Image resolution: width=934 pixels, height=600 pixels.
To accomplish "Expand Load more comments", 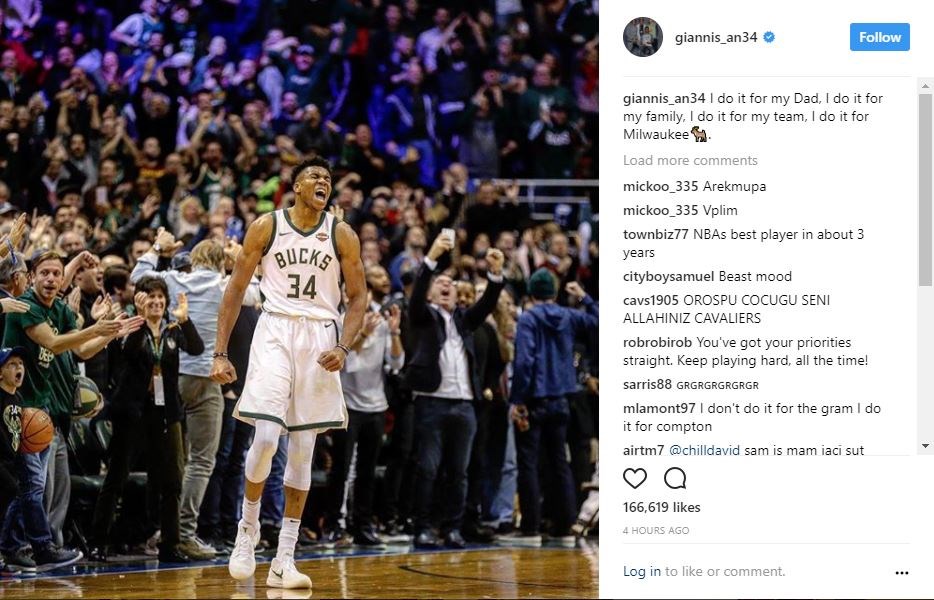I will point(690,160).
